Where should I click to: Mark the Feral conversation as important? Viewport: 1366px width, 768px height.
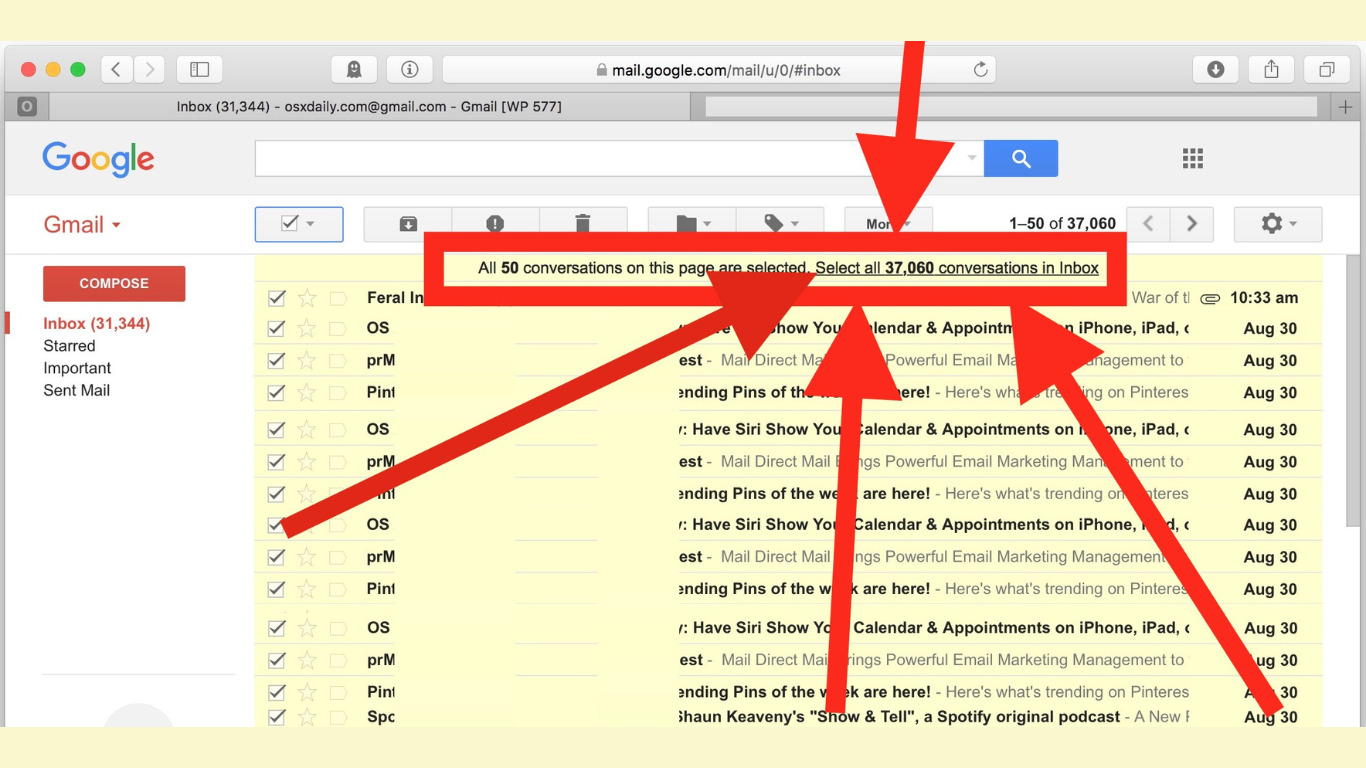pyautogui.click(x=338, y=298)
